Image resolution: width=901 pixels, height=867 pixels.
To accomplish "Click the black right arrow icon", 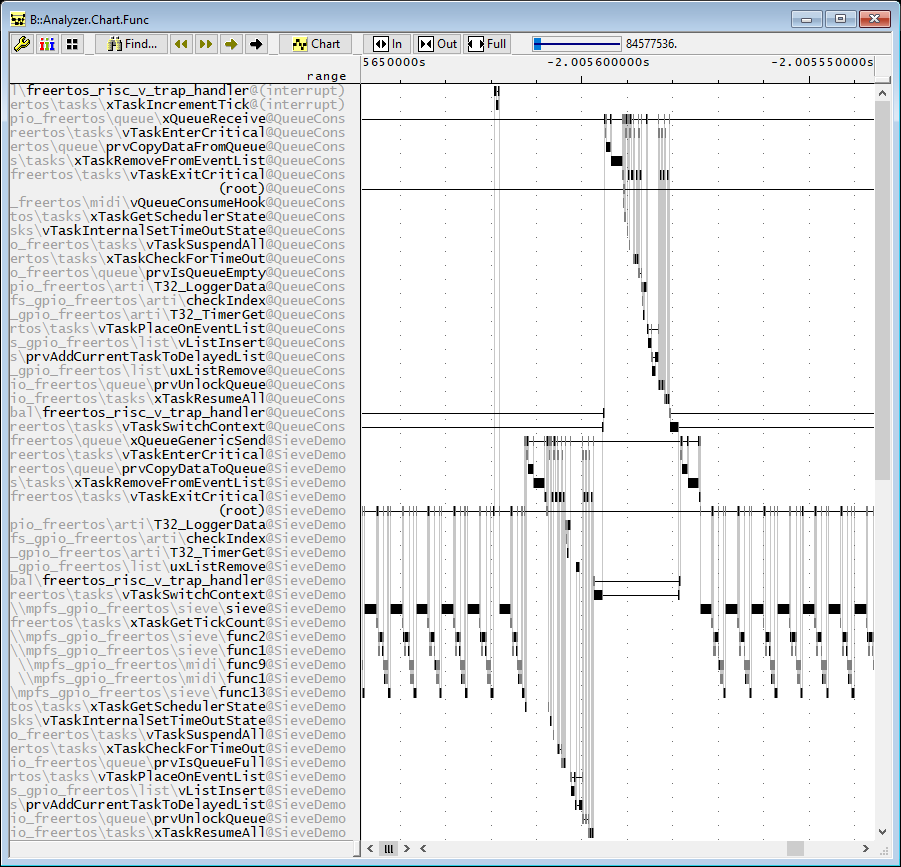I will (256, 44).
